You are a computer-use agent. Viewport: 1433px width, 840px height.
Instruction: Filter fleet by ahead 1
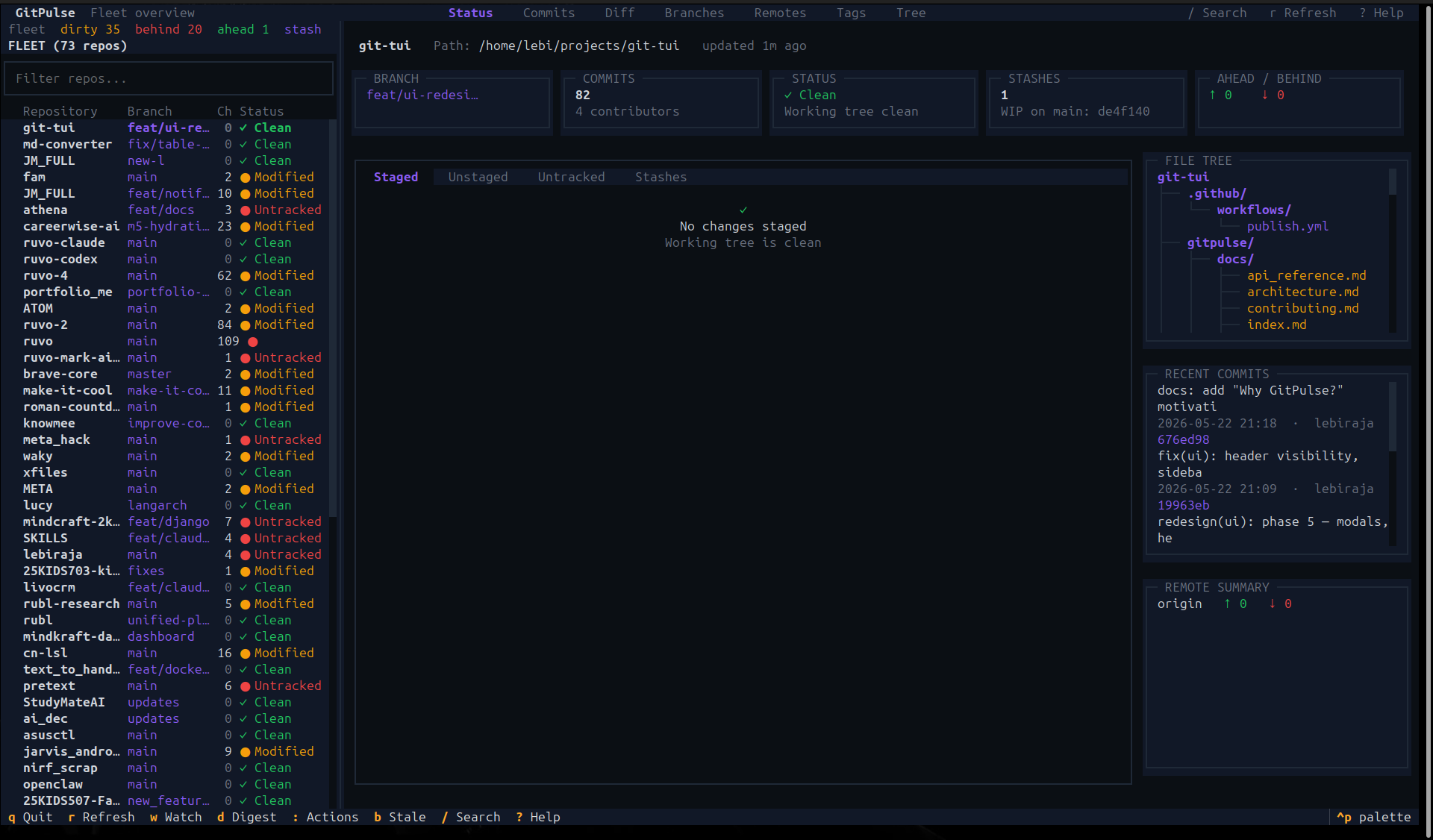(243, 29)
